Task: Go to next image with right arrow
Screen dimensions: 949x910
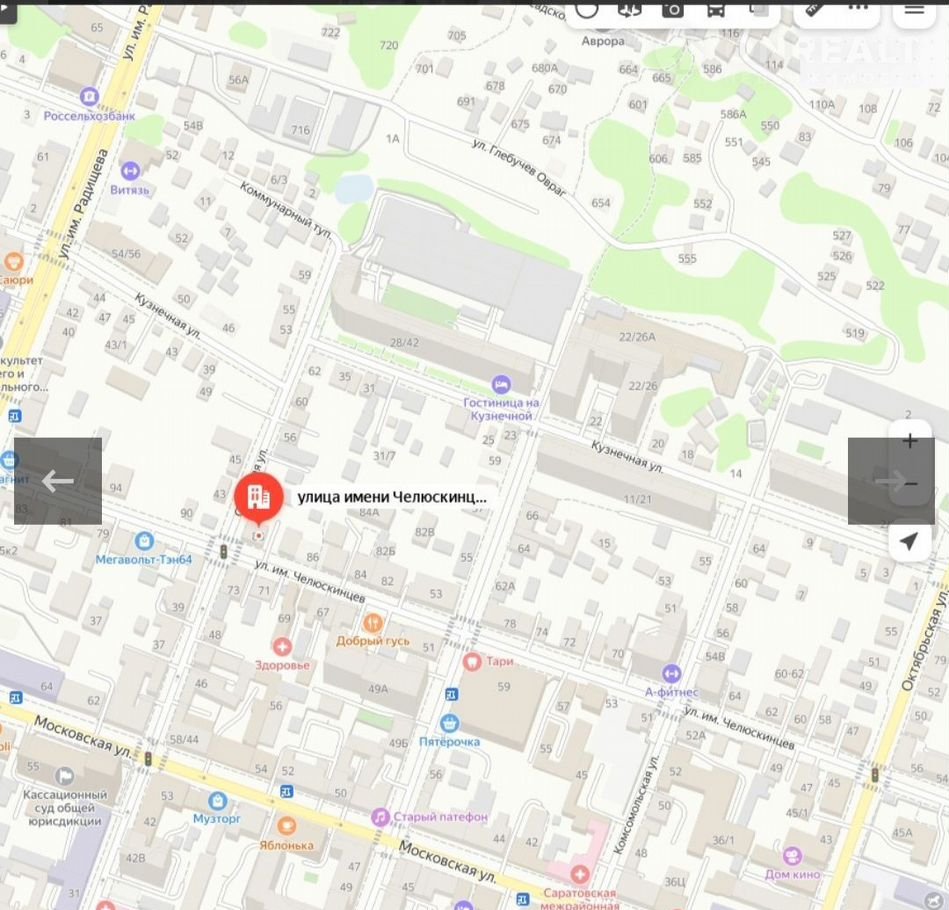Action: pyautogui.click(x=890, y=481)
